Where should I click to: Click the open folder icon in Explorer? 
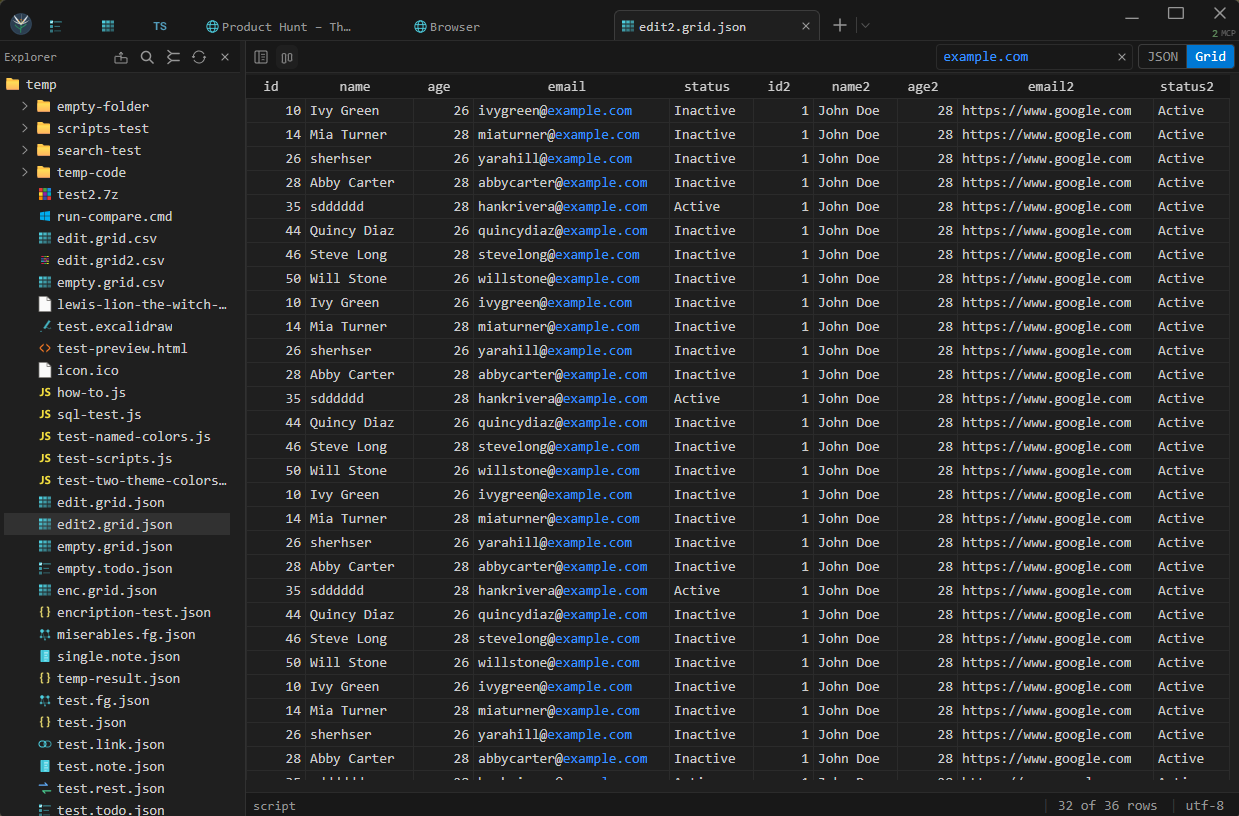pos(121,57)
